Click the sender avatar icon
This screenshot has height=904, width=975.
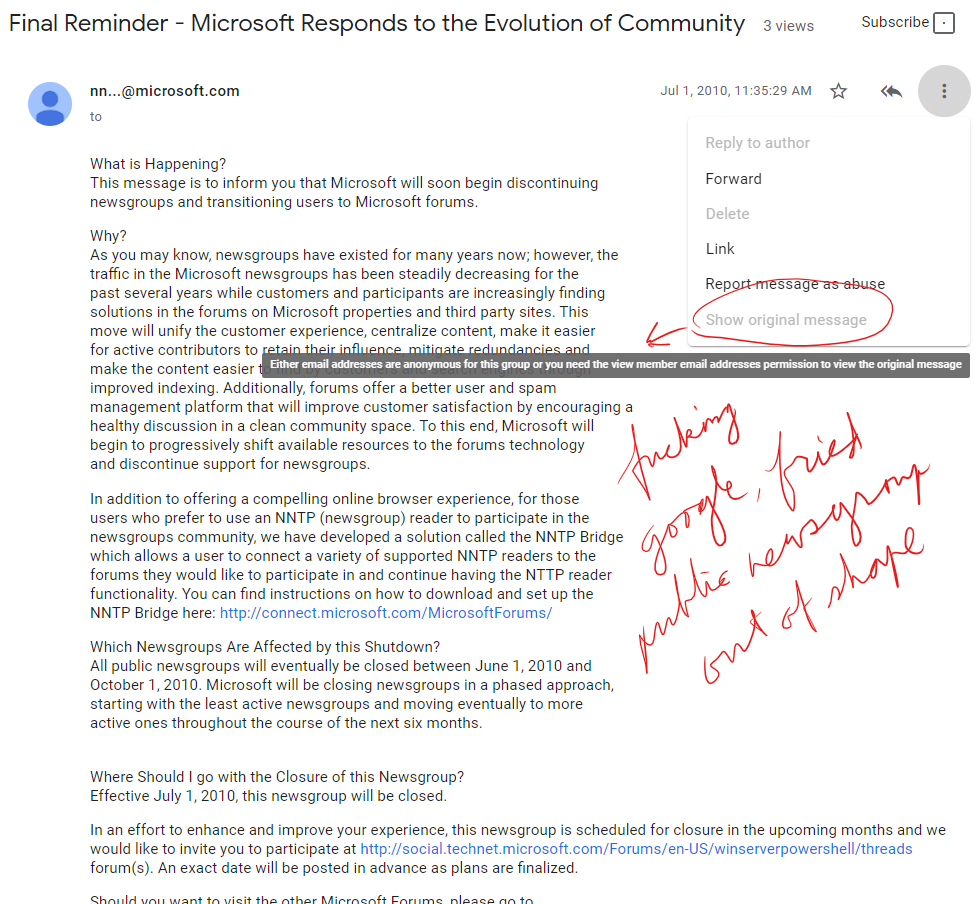pos(50,104)
